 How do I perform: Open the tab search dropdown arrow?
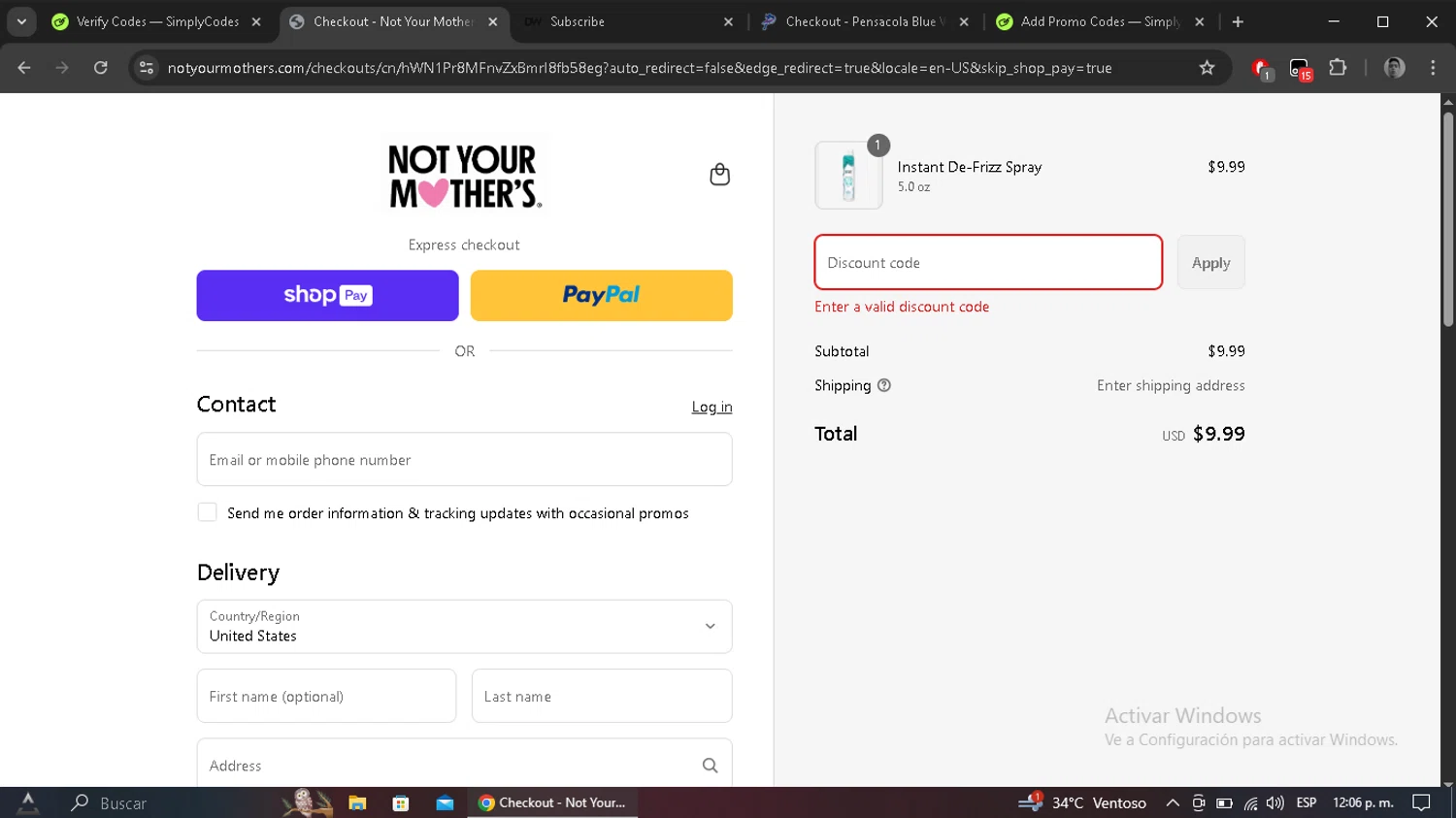click(x=21, y=21)
